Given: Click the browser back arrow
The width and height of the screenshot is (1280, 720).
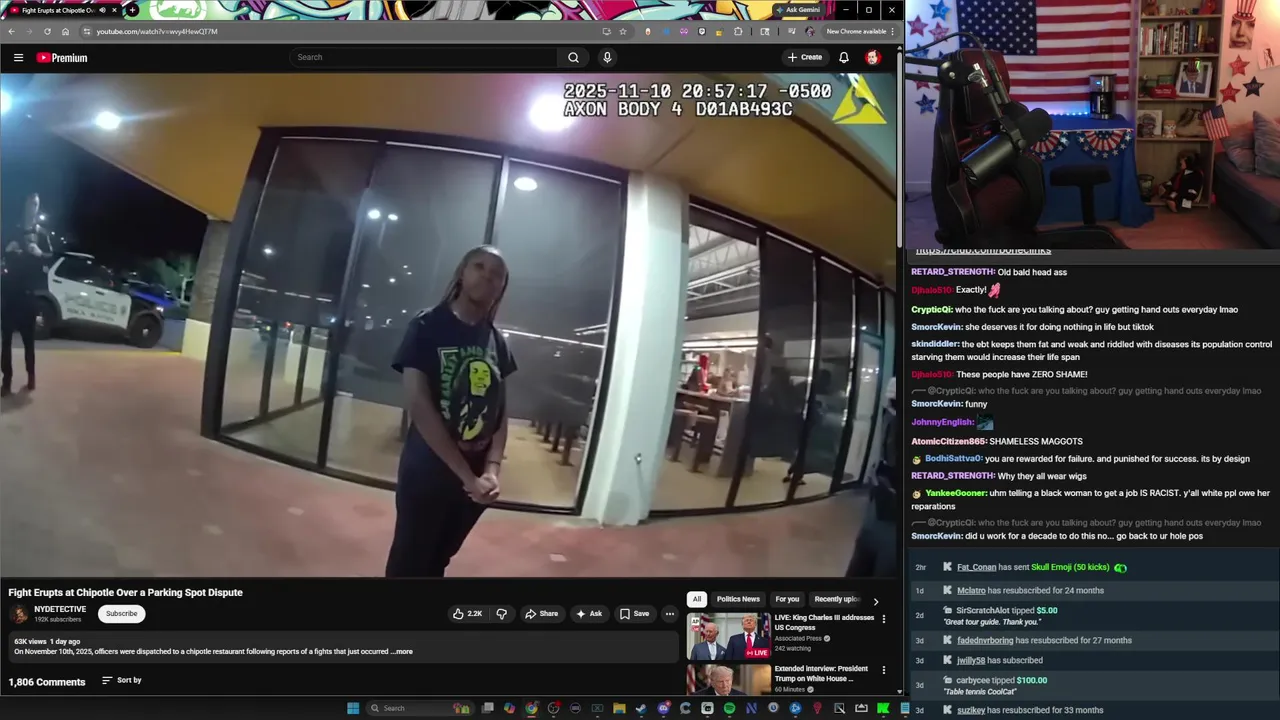Looking at the screenshot, I should click(x=11, y=31).
